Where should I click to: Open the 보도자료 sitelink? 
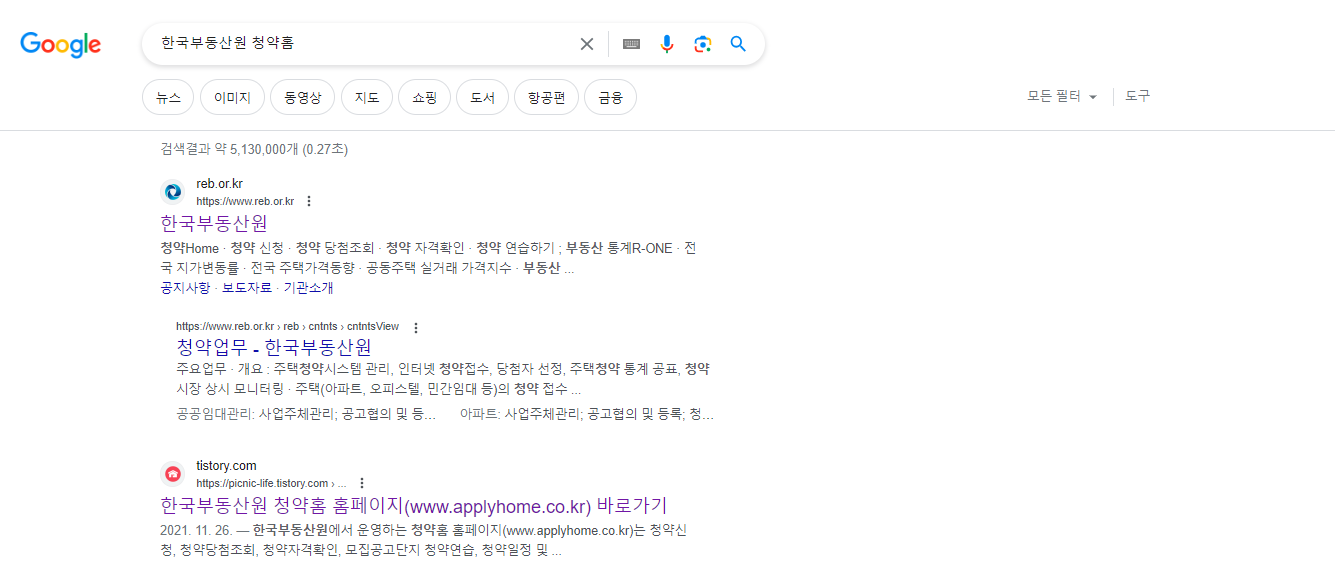(x=247, y=288)
